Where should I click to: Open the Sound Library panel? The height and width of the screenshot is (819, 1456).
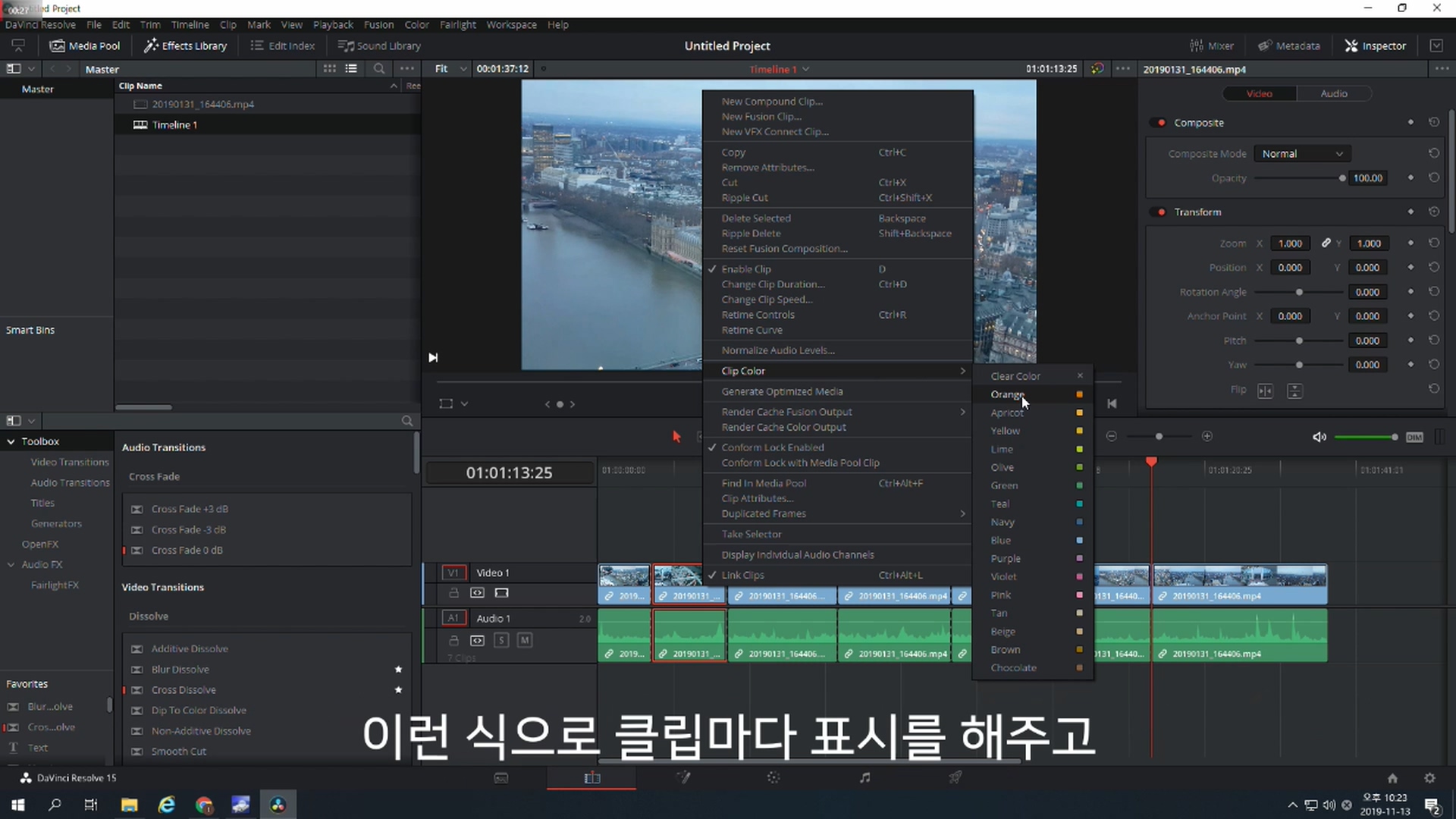(379, 45)
